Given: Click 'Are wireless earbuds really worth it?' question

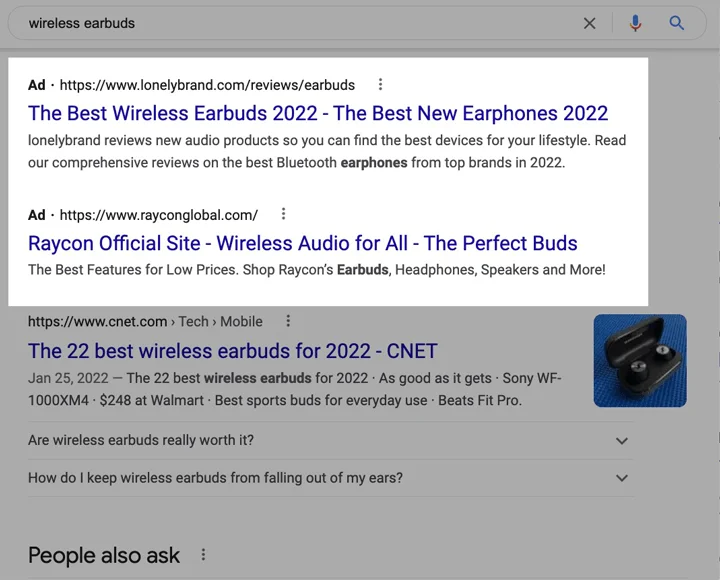Looking at the screenshot, I should point(141,440).
